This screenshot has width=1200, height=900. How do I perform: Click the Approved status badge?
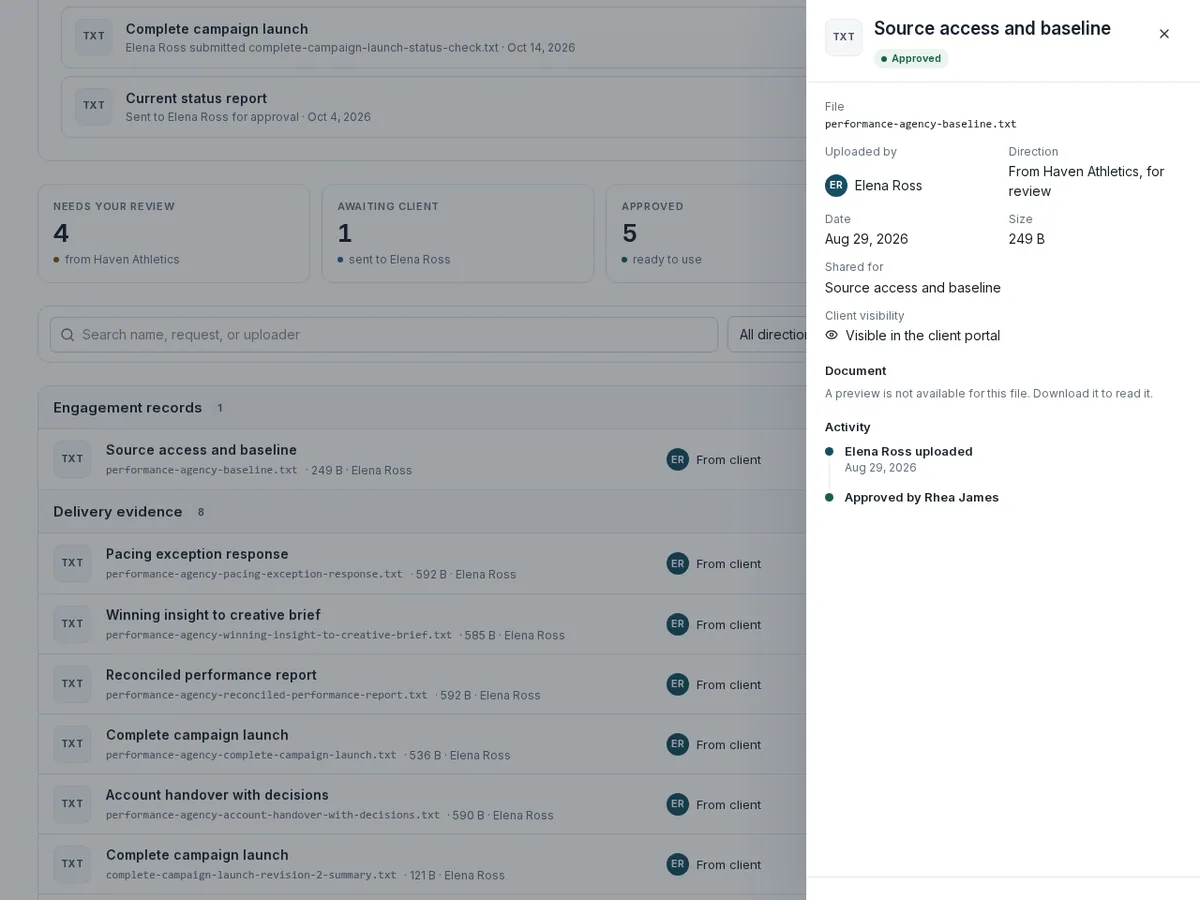point(911,58)
